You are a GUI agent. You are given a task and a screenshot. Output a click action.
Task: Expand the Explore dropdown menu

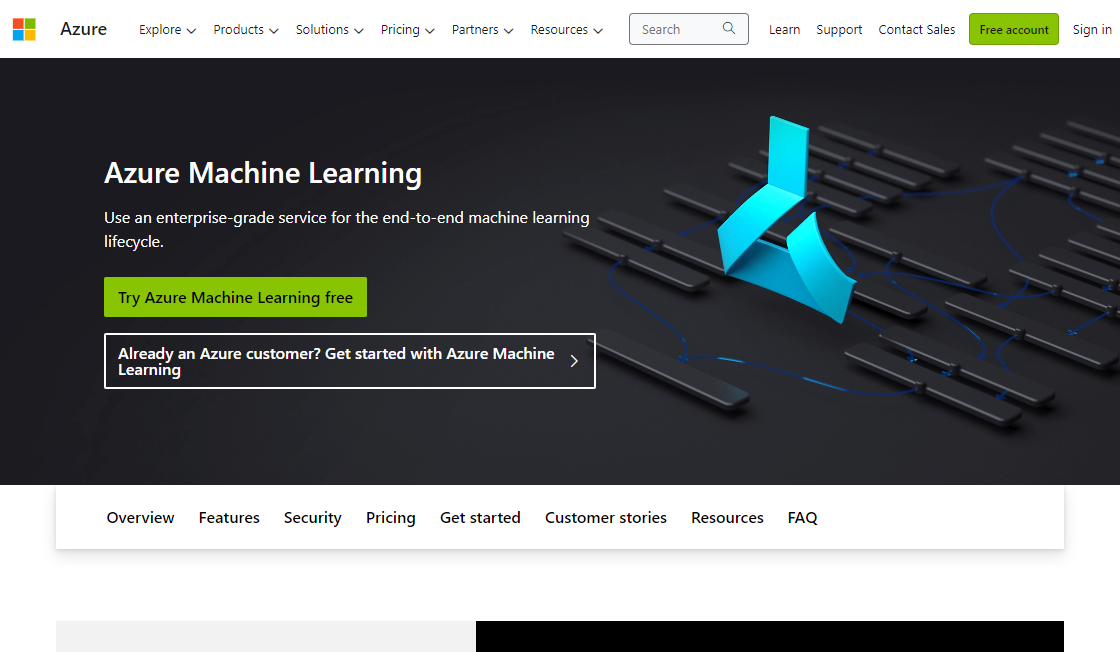pos(167,30)
